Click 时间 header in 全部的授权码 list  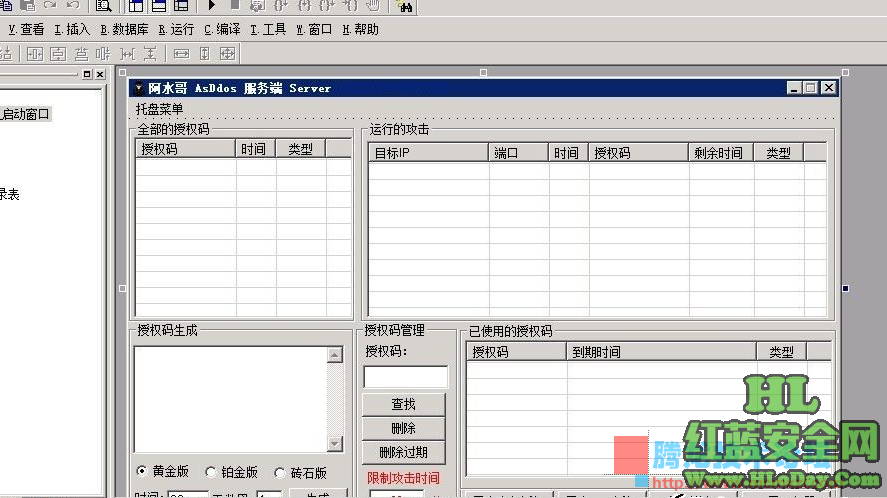pos(255,149)
